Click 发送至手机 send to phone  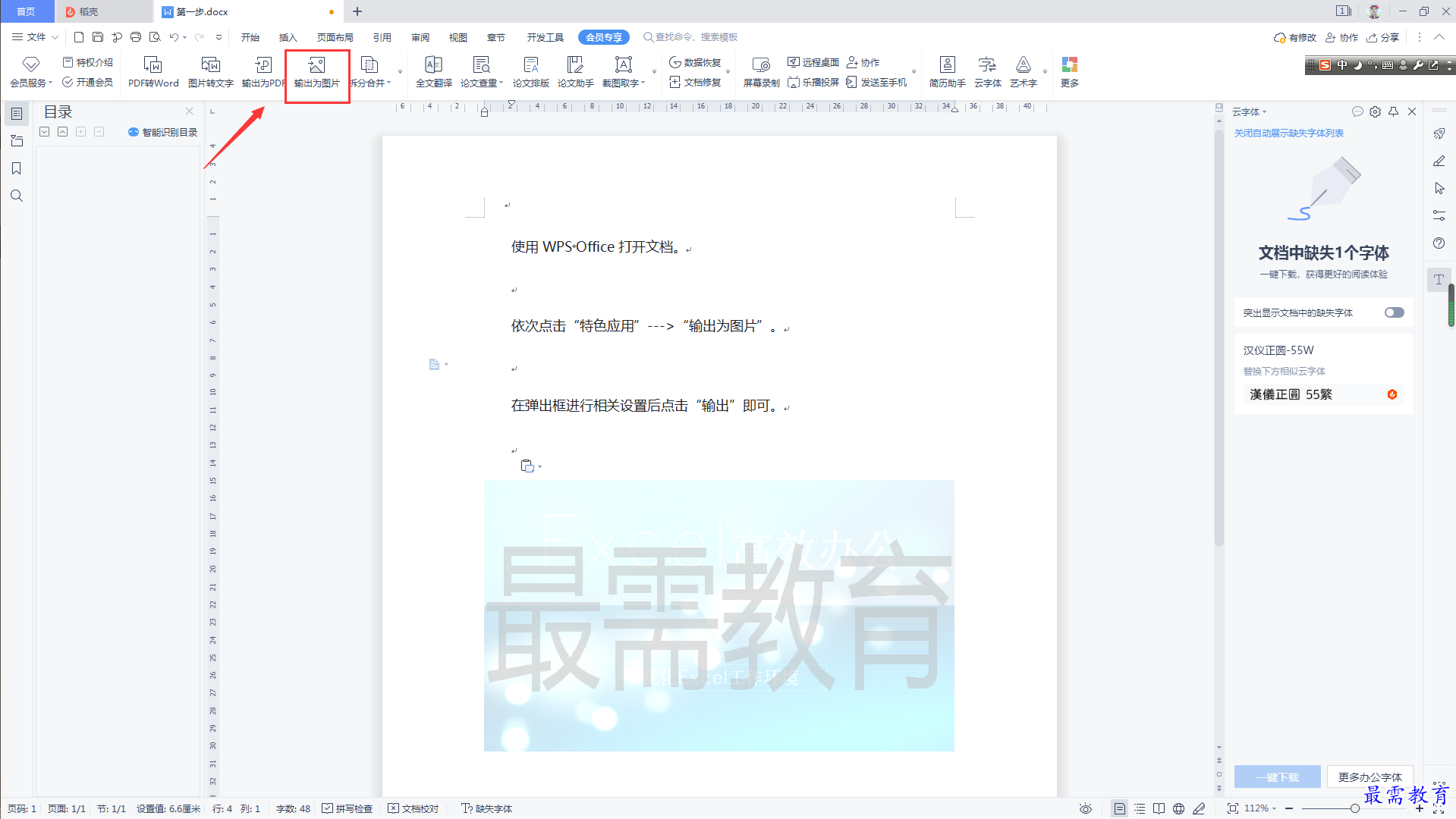(876, 82)
